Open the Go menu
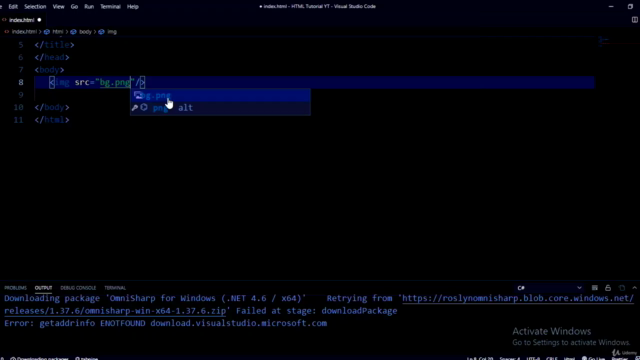Image resolution: width=640 pixels, height=360 pixels. 74,7
